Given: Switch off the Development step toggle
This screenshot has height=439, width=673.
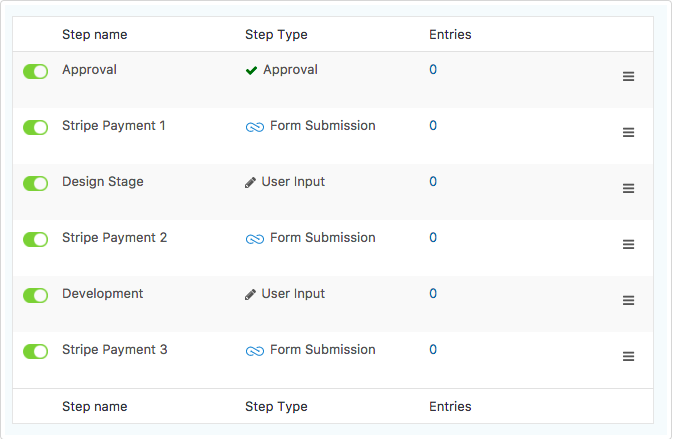Looking at the screenshot, I should (x=36, y=296).
